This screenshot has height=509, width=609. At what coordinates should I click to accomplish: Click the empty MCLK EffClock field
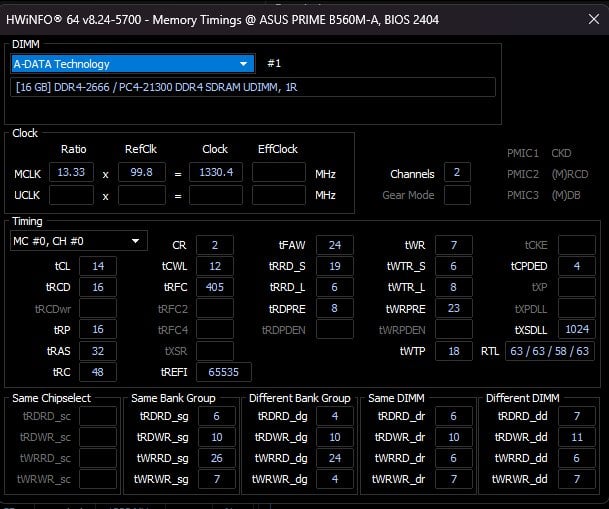pos(278,172)
